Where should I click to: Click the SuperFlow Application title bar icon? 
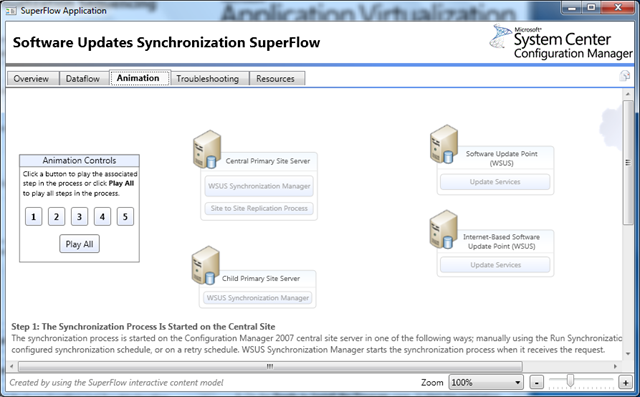[11, 11]
